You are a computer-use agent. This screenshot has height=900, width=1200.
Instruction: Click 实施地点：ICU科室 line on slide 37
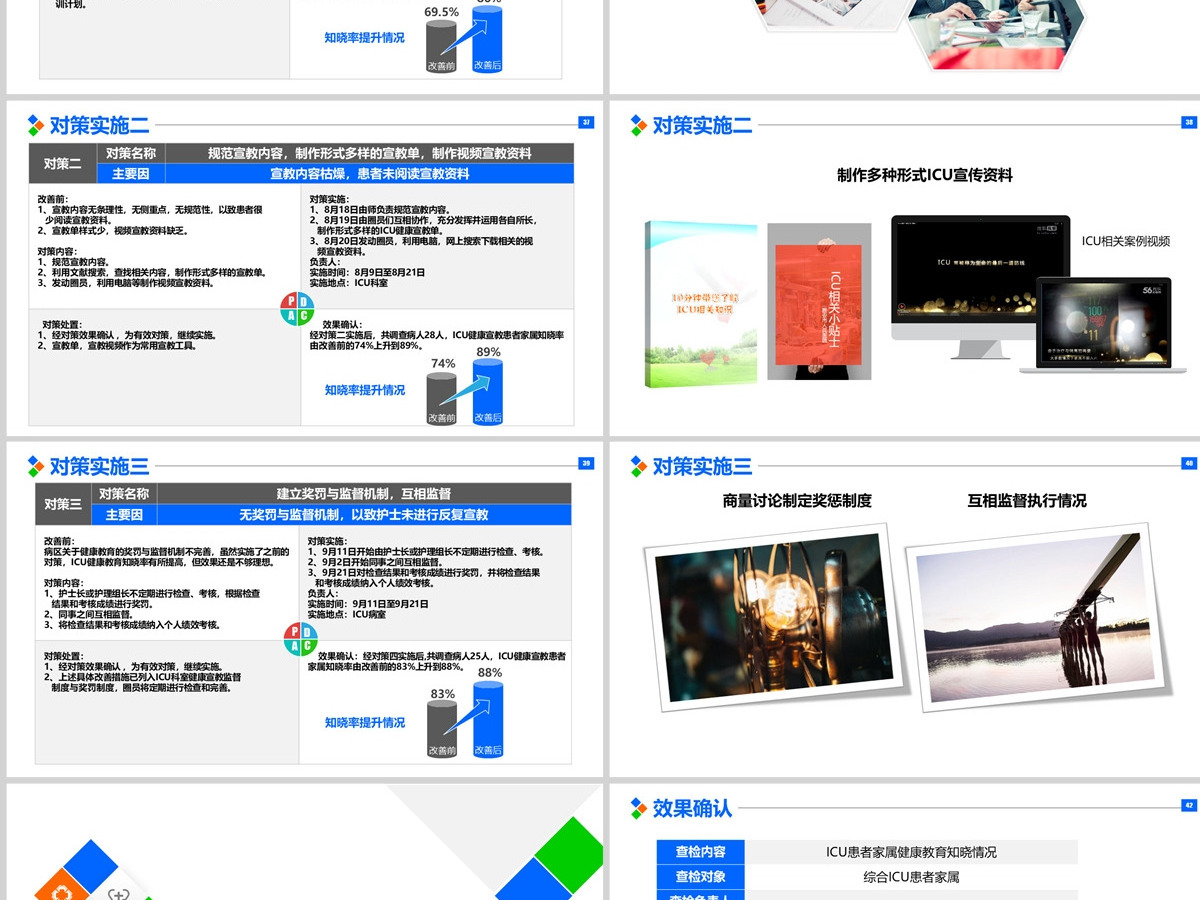[x=349, y=283]
